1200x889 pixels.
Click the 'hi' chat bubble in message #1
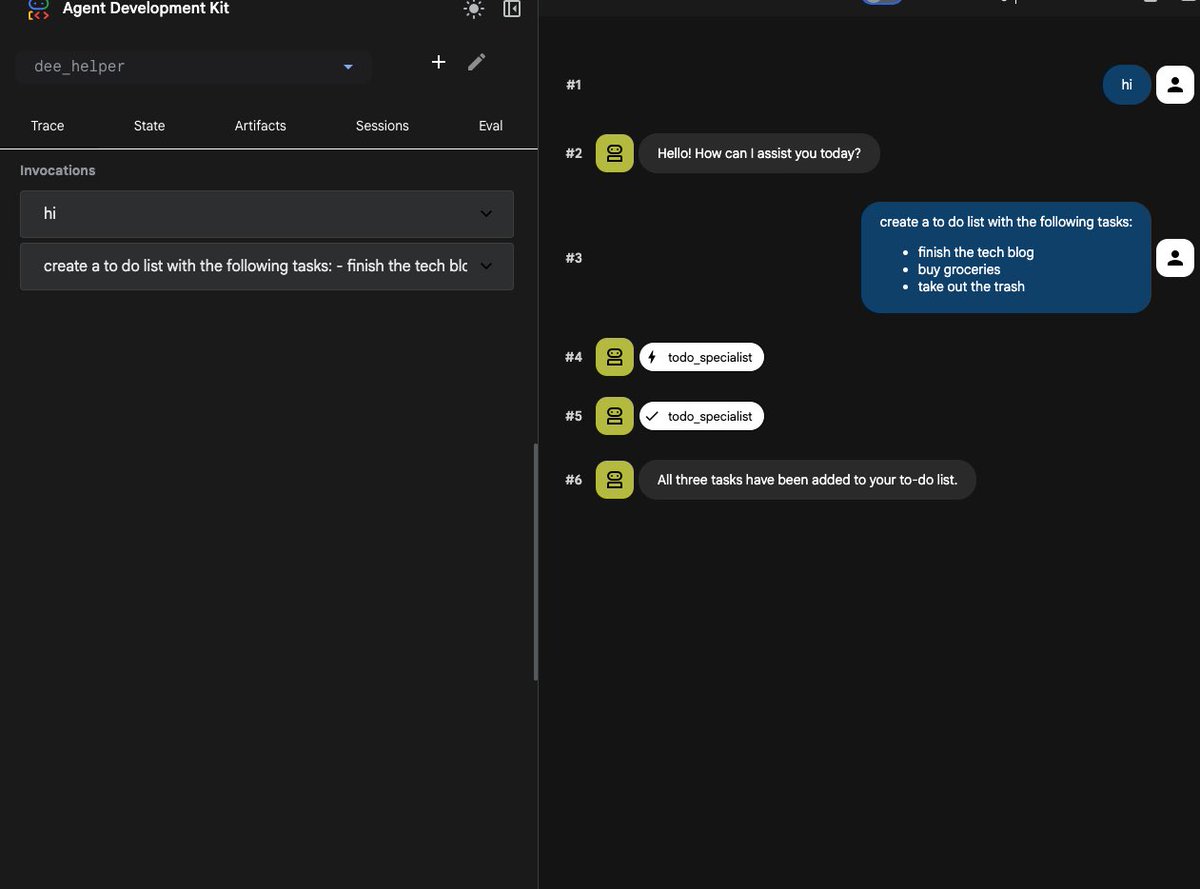click(x=1127, y=85)
